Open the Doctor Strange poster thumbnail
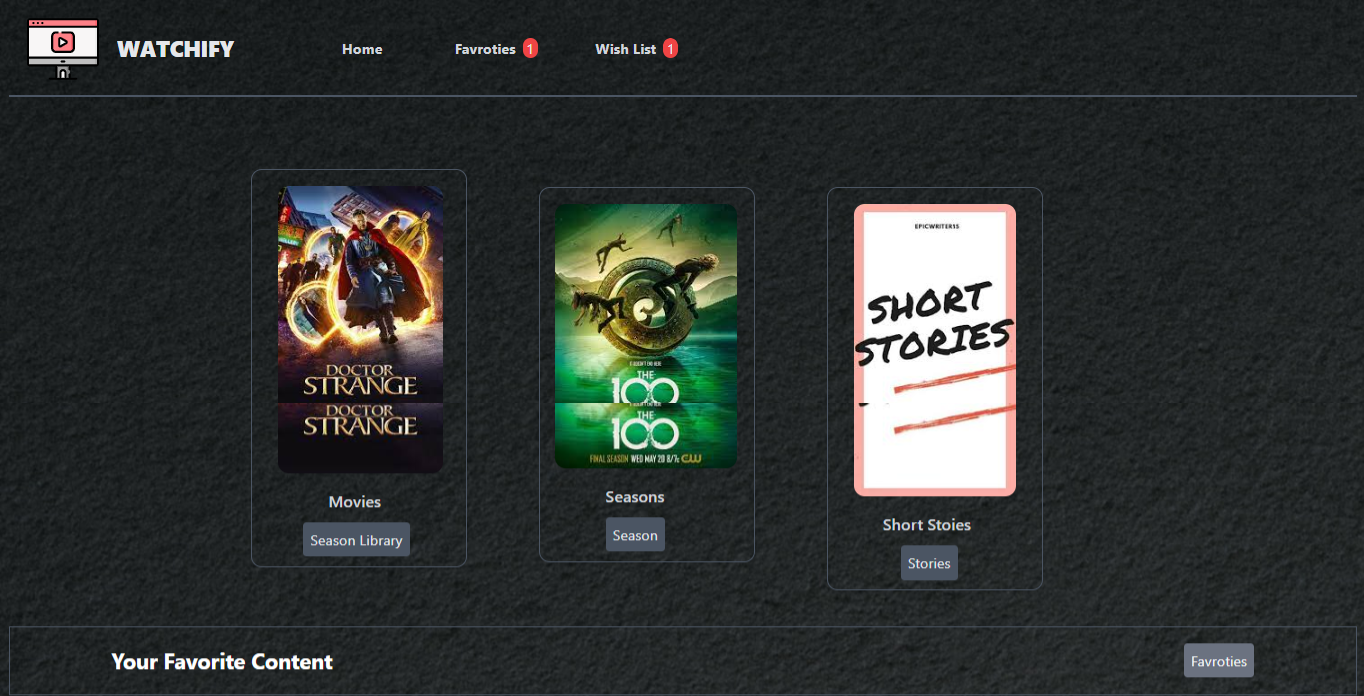The image size is (1364, 696). pos(361,329)
